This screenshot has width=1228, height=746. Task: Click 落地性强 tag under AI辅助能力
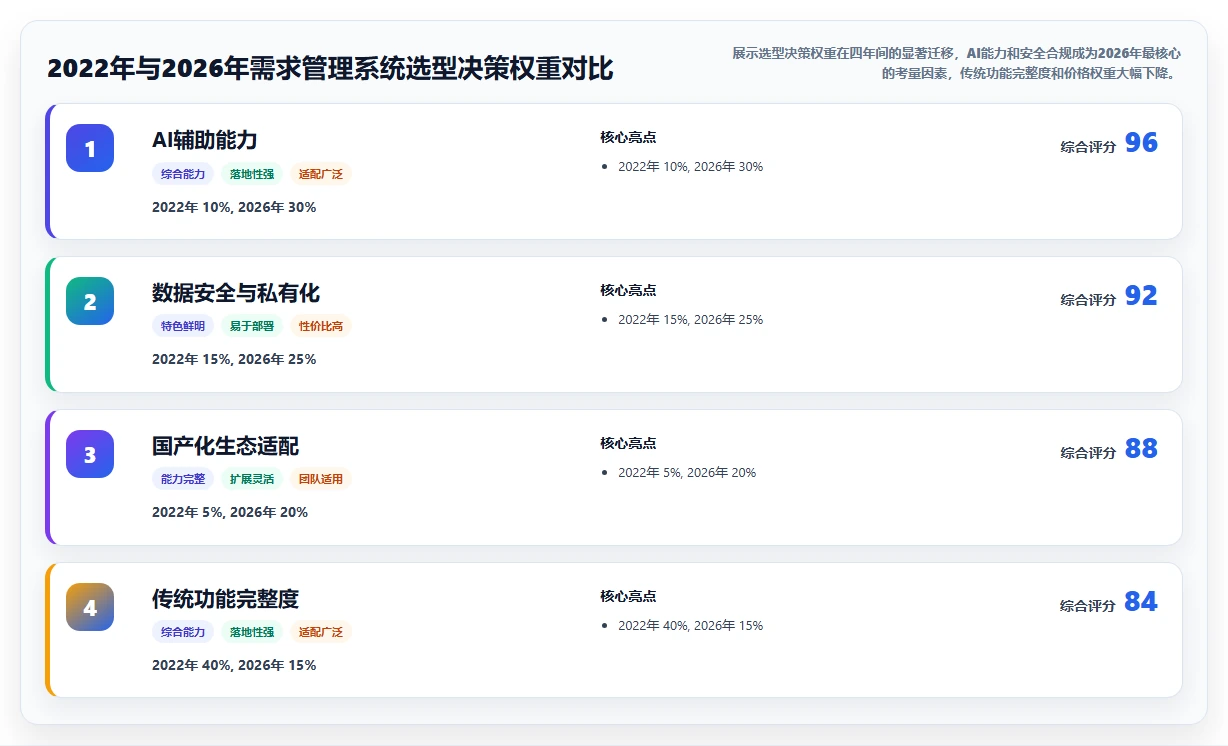click(x=252, y=174)
